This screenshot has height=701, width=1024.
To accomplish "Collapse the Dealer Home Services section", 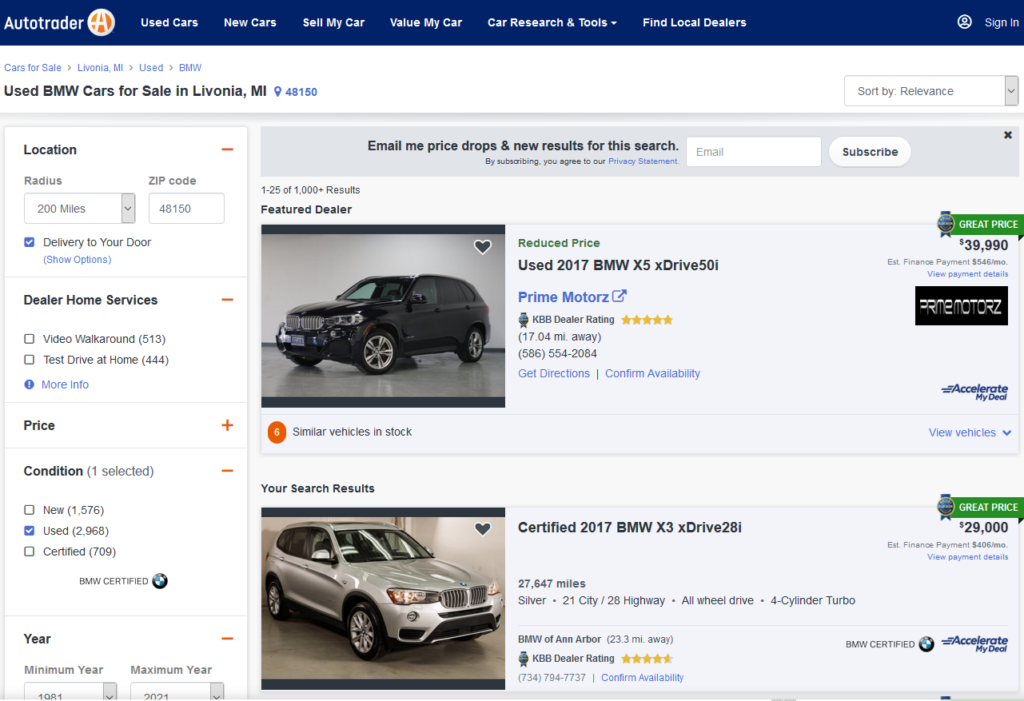I will point(227,300).
